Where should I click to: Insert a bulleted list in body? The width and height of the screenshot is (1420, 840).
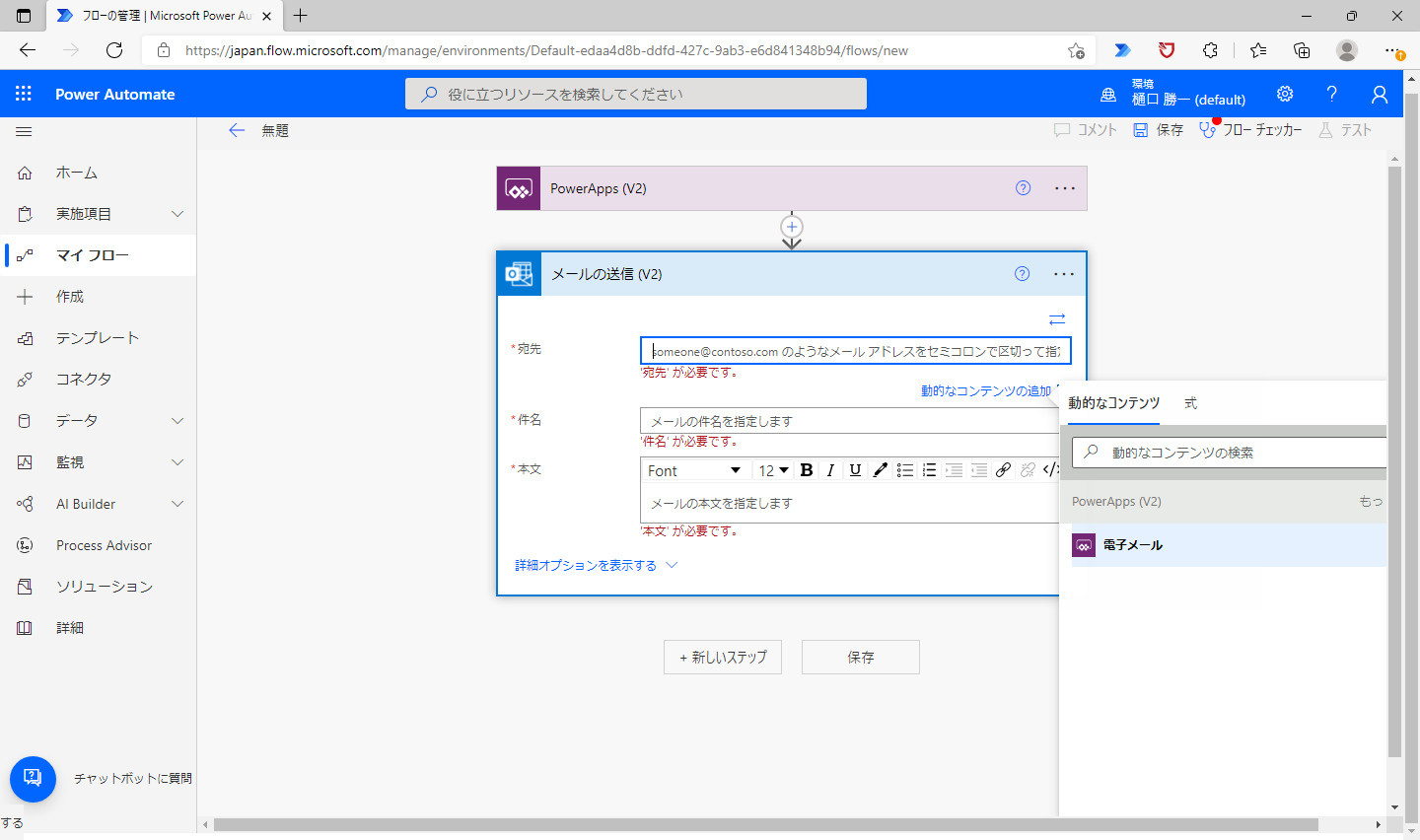(904, 470)
